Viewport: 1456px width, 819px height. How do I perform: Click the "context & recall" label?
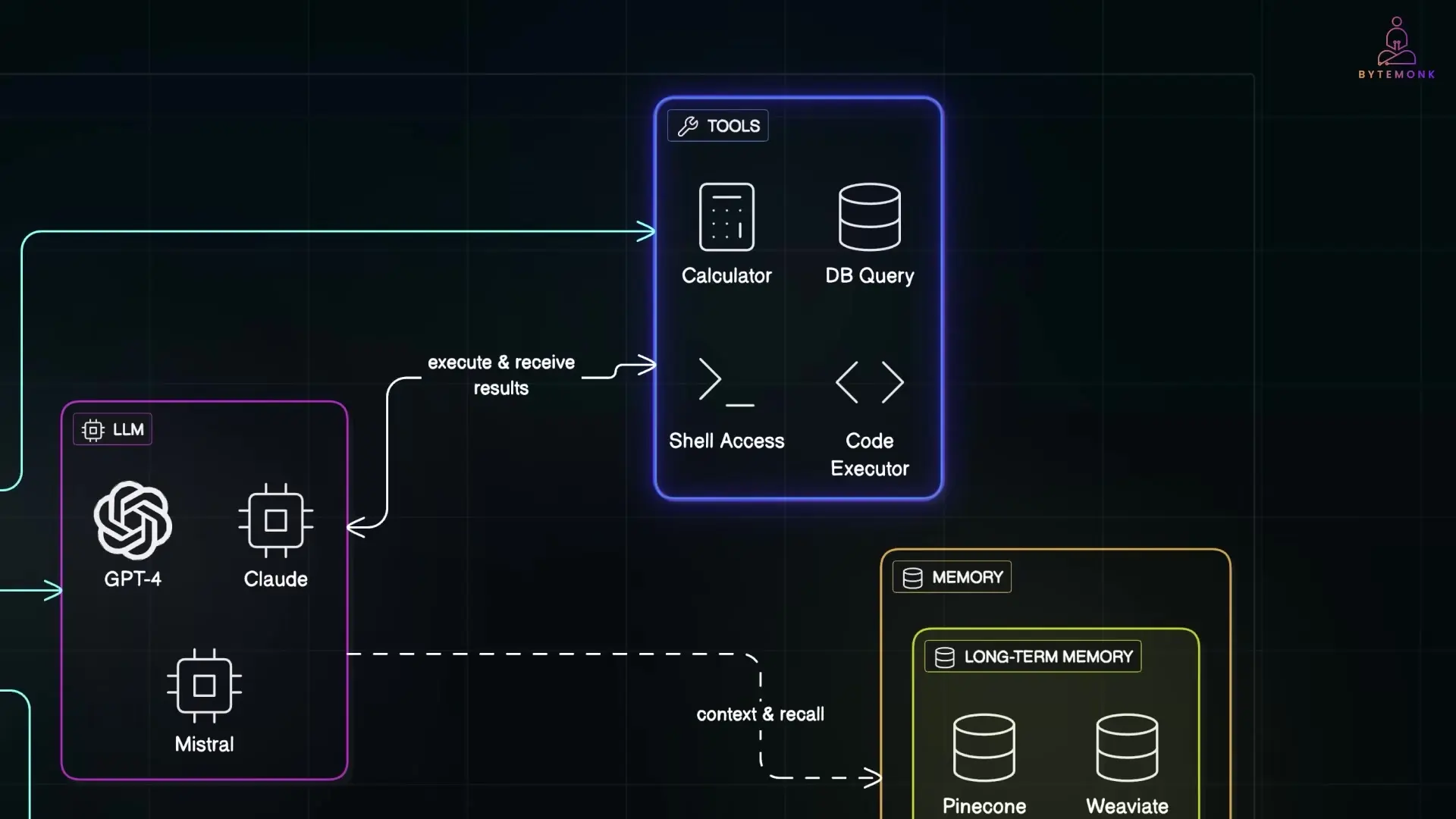click(x=761, y=714)
